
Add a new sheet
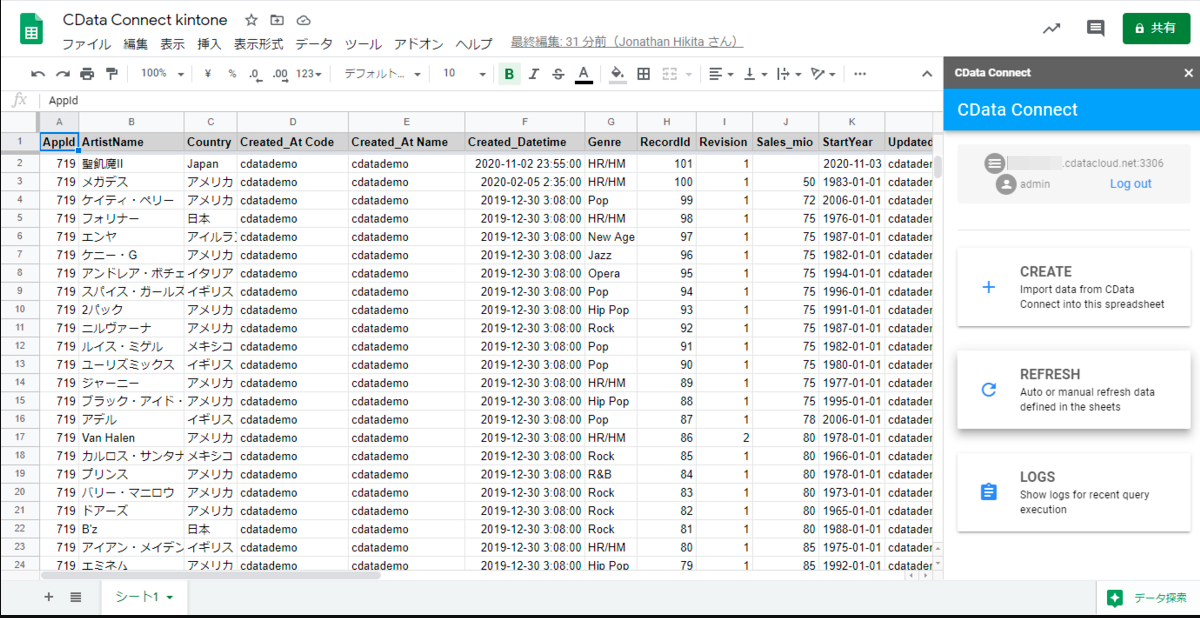(x=49, y=597)
